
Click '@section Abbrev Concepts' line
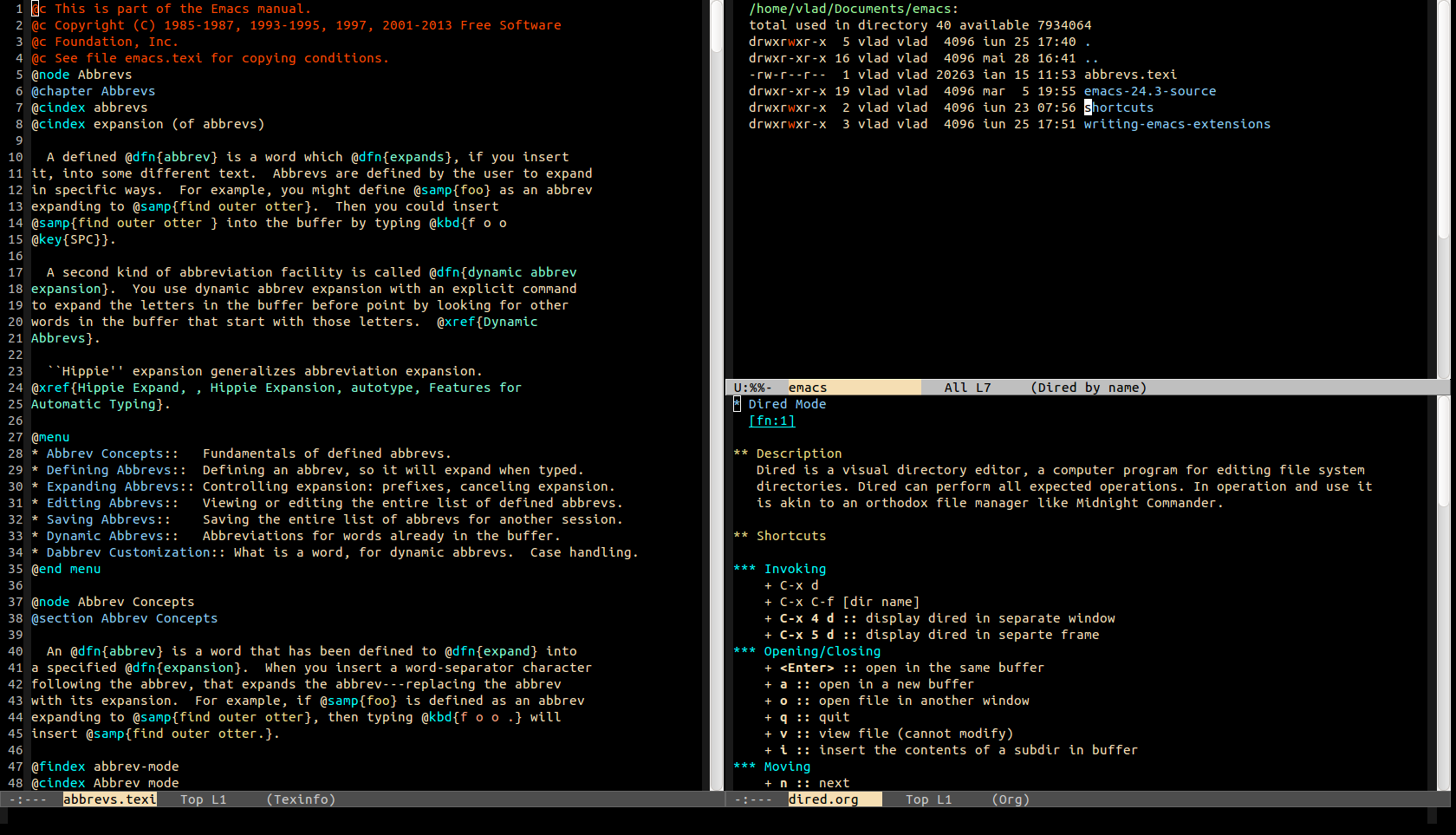tap(125, 618)
